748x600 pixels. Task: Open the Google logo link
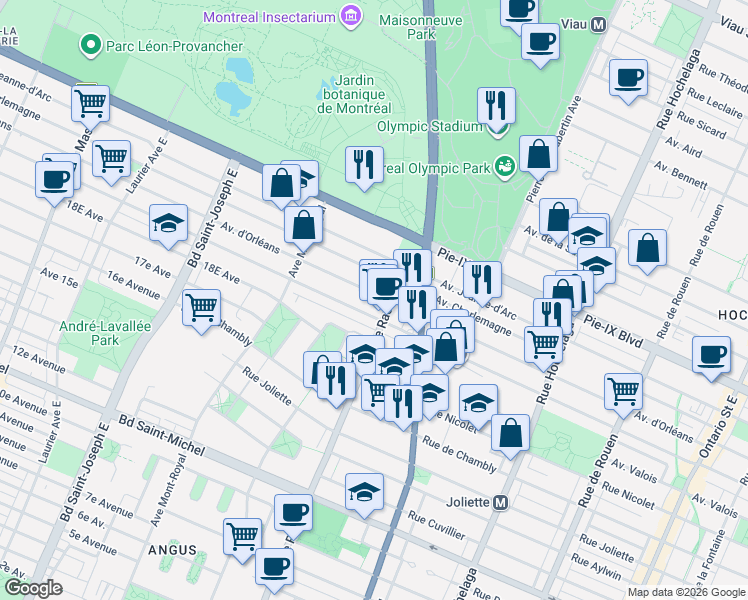click(34, 588)
